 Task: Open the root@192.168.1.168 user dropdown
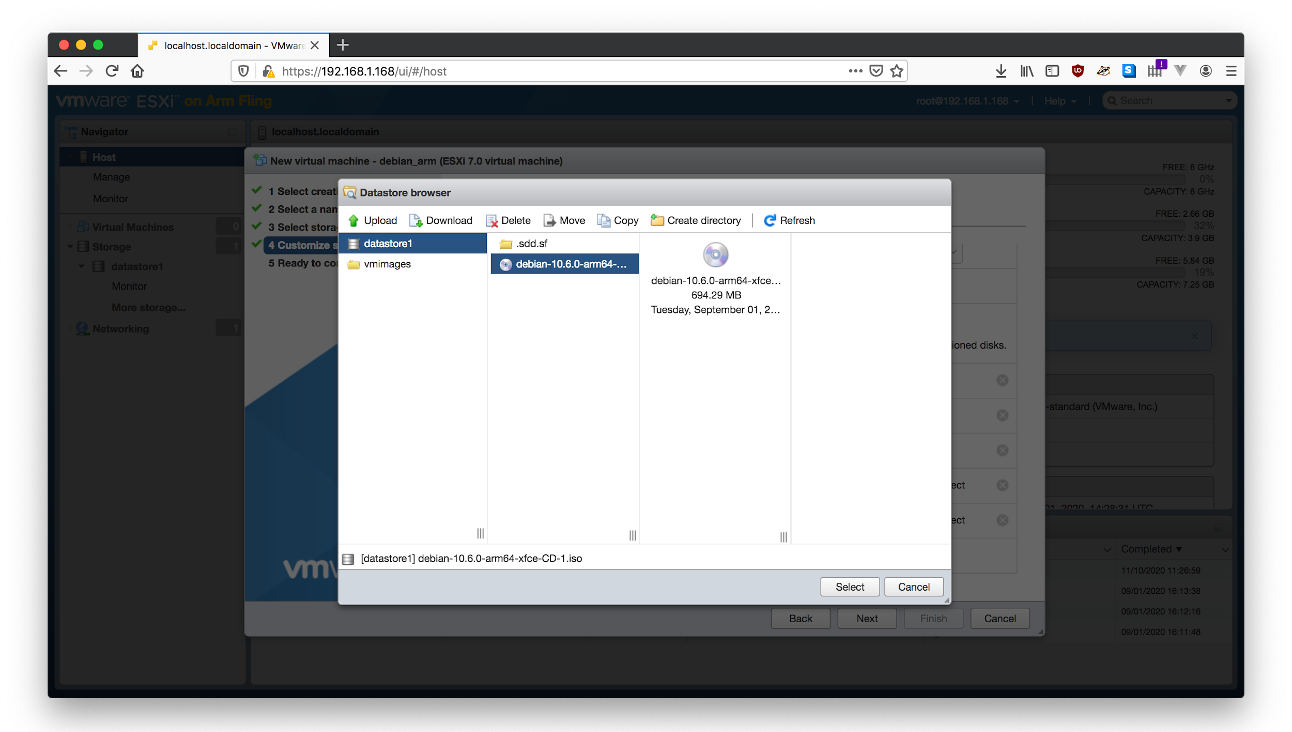[968, 101]
